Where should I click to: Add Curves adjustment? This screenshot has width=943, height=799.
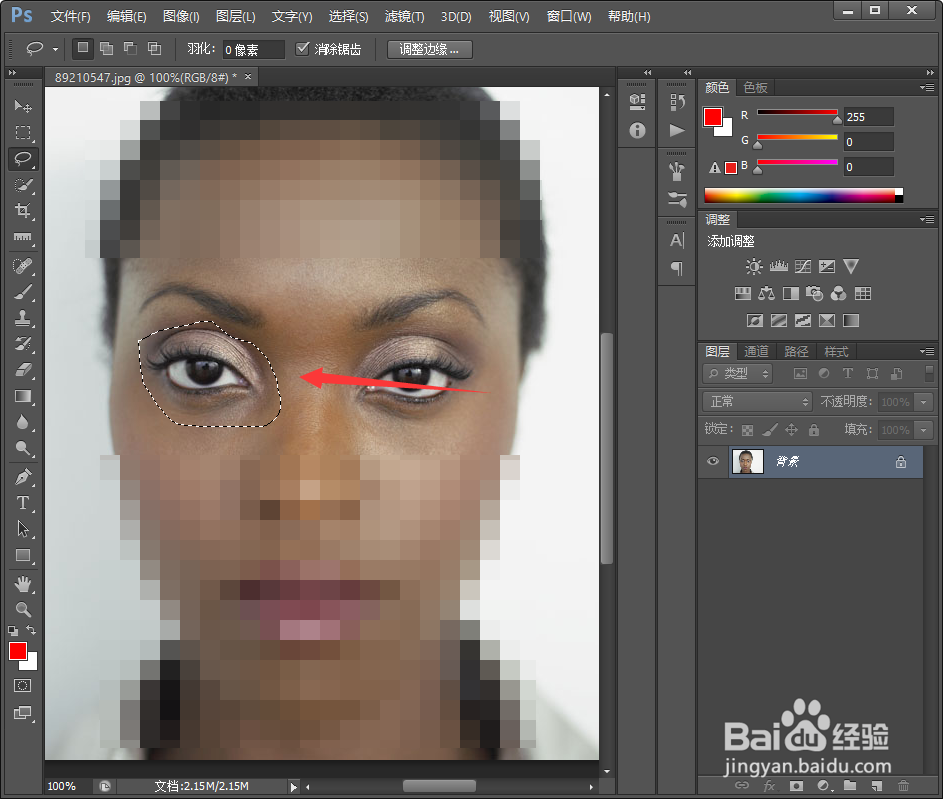[x=802, y=266]
